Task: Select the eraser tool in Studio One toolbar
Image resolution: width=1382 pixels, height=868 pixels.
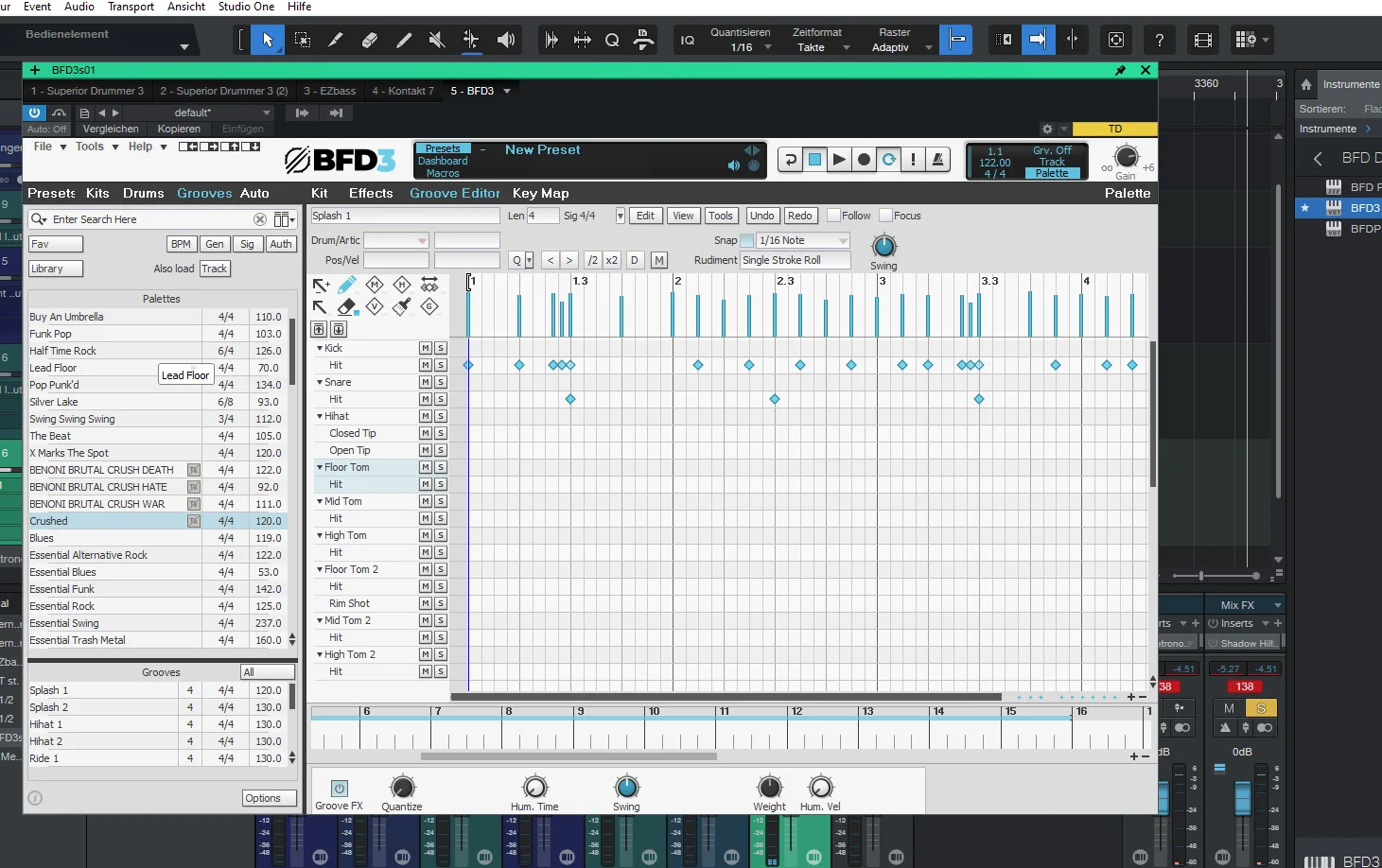Action: pyautogui.click(x=370, y=40)
